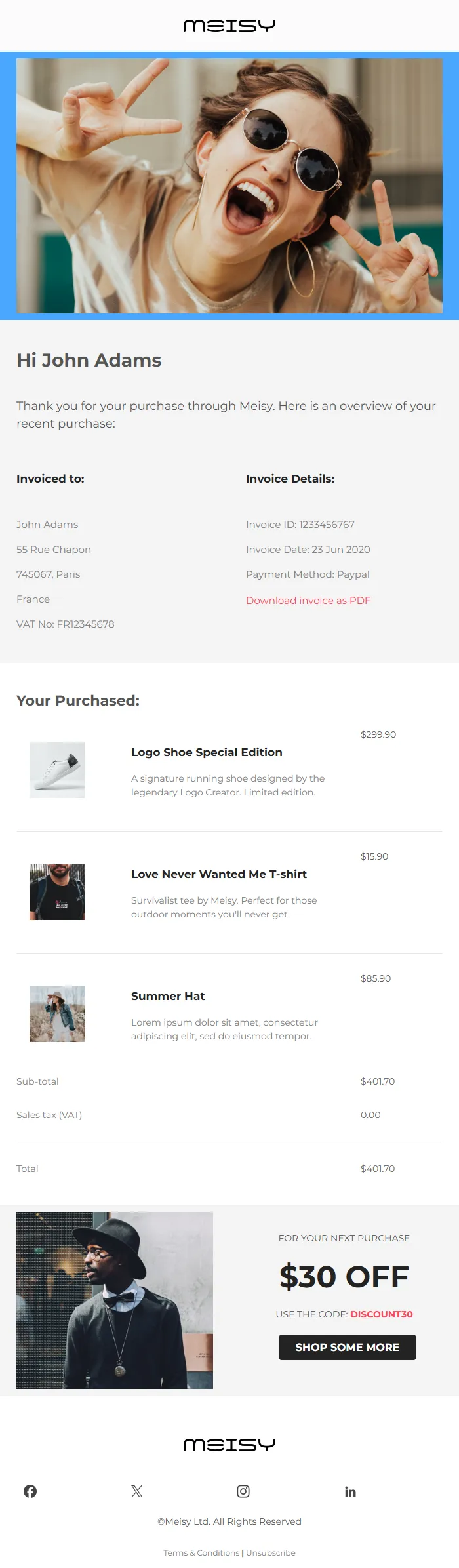Click the Meisy logo in the footer
Viewport: 459px width, 1568px height.
229,1444
